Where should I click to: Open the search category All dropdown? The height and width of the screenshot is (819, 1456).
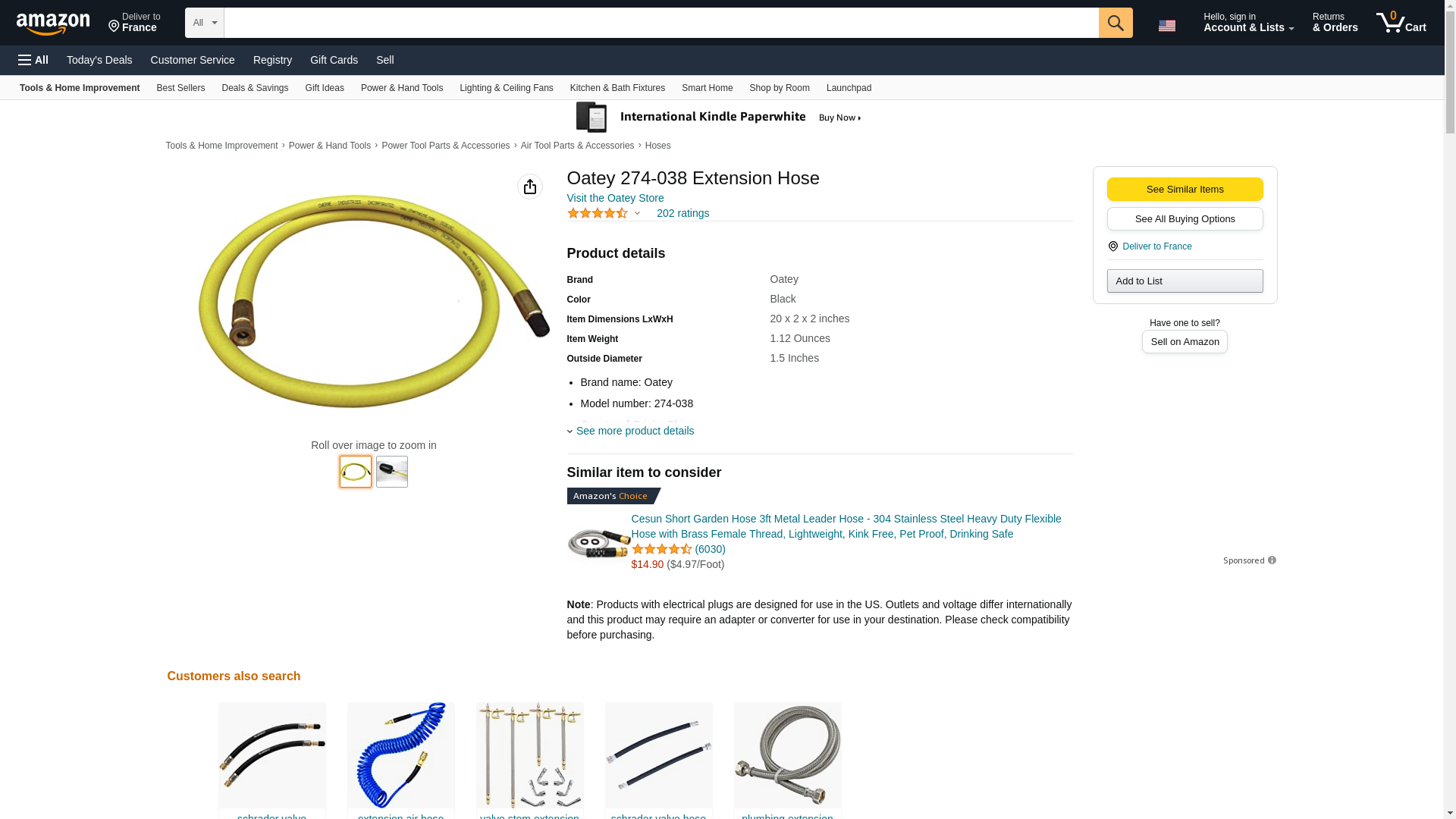(205, 23)
